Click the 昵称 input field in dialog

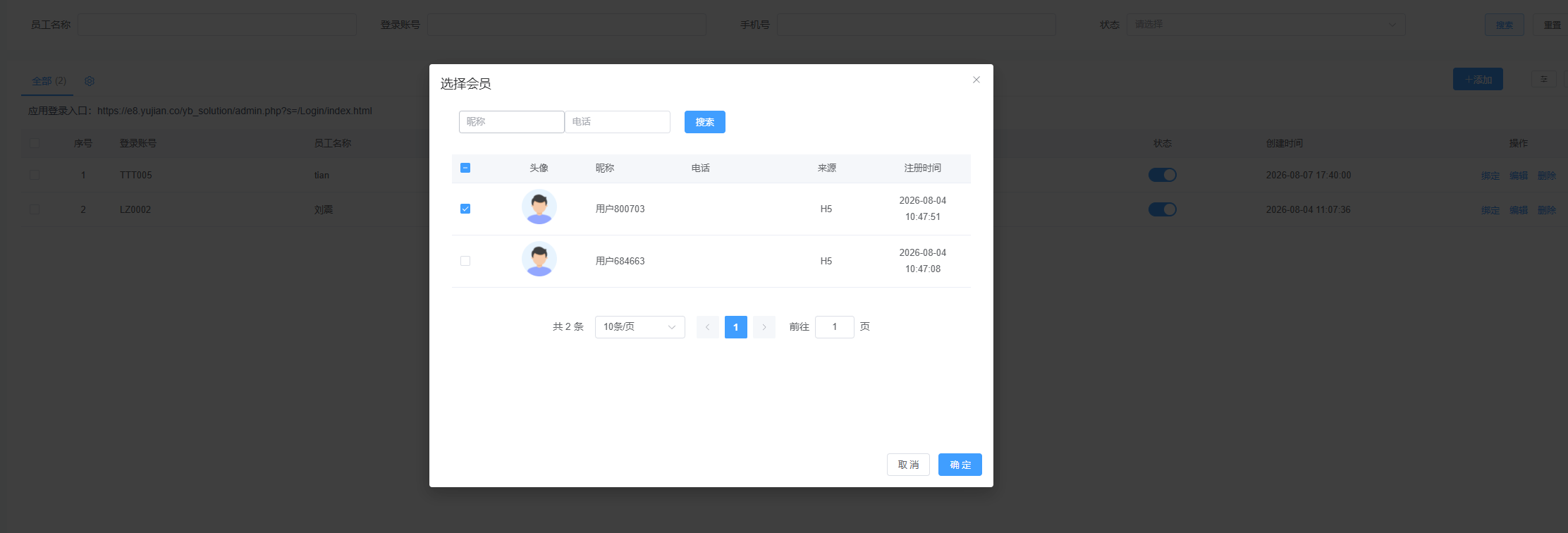click(512, 122)
